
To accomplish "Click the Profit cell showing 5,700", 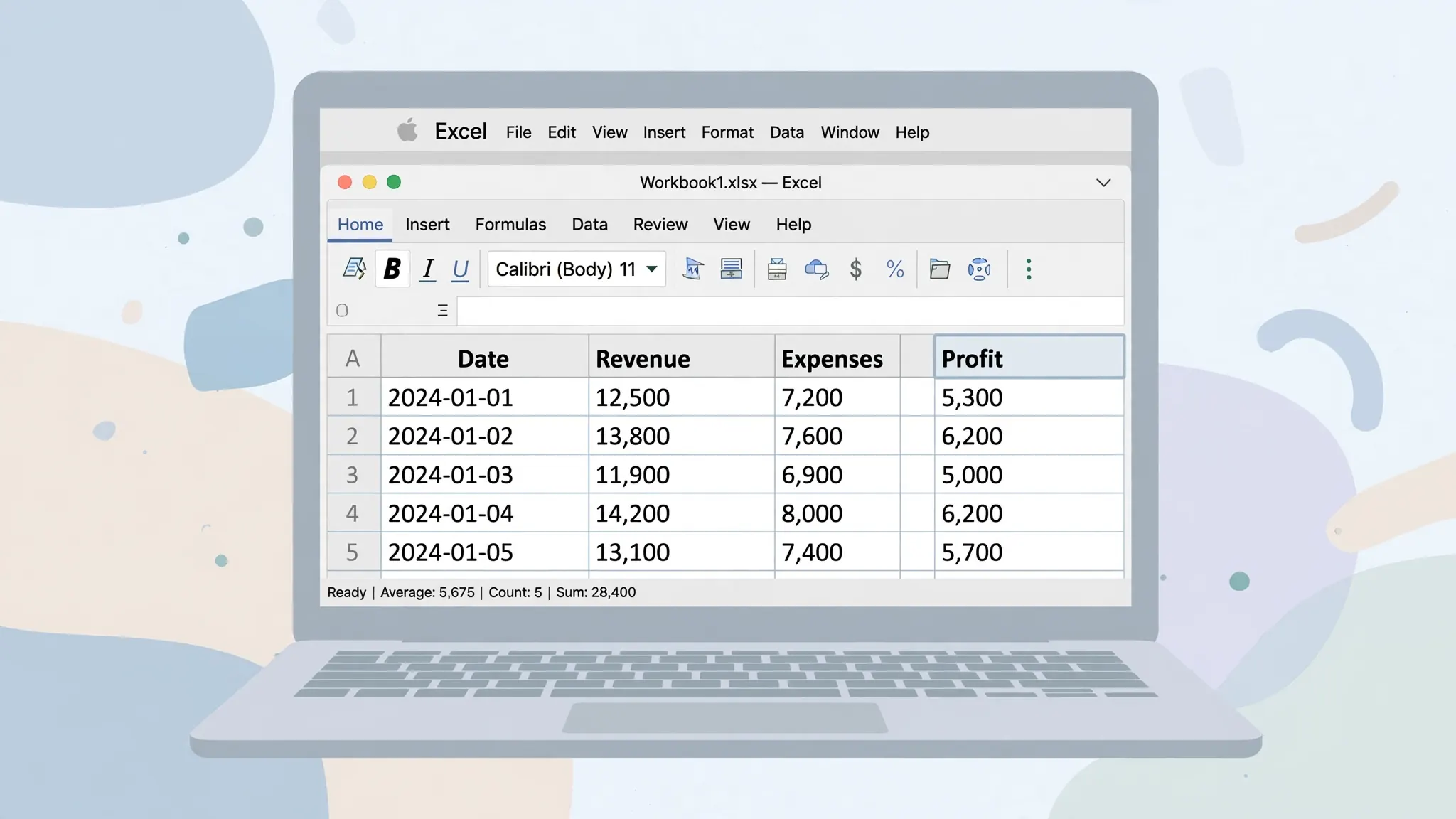I will pyautogui.click(x=1029, y=552).
